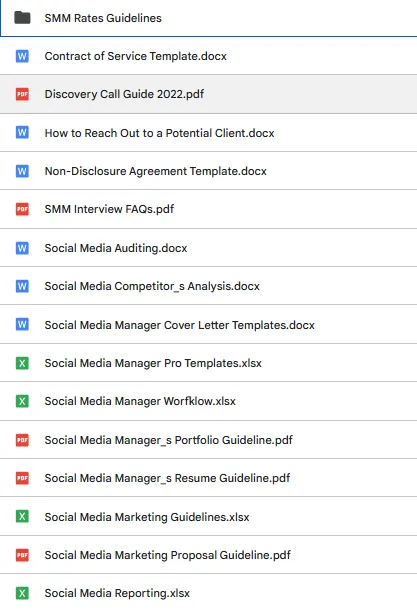This screenshot has height=610, width=417.
Task: Open Social Media Manager_s Resume Guideline.pdf
Action: (x=167, y=478)
